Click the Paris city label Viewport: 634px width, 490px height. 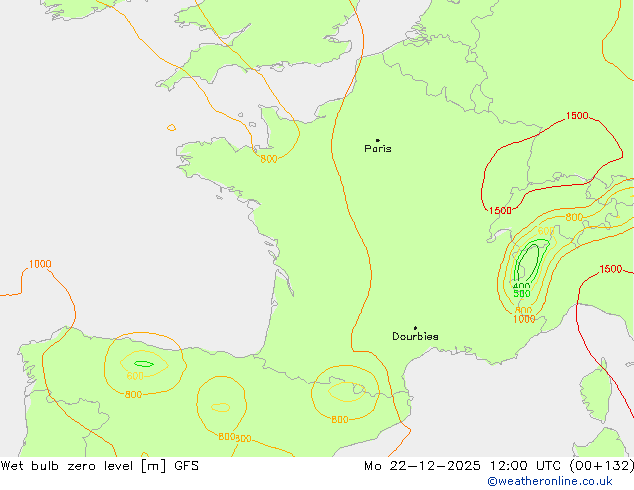click(378, 149)
